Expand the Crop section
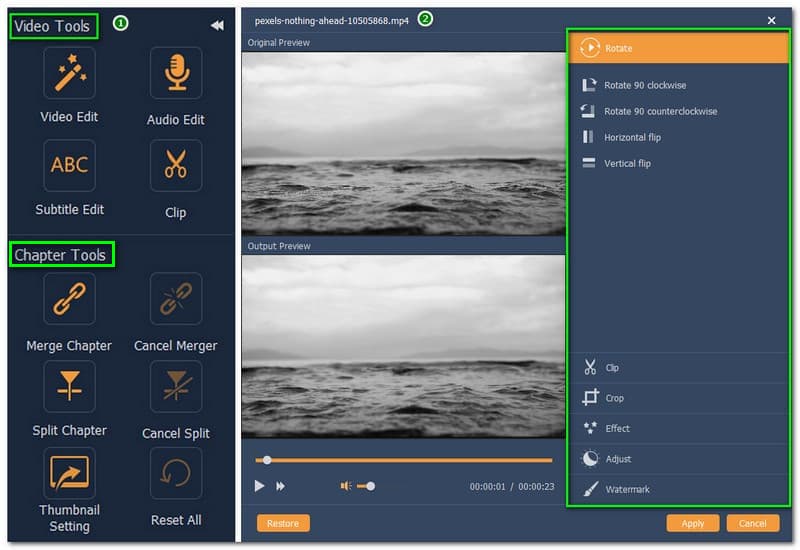Viewport: 800px width, 550px height. click(x=614, y=398)
